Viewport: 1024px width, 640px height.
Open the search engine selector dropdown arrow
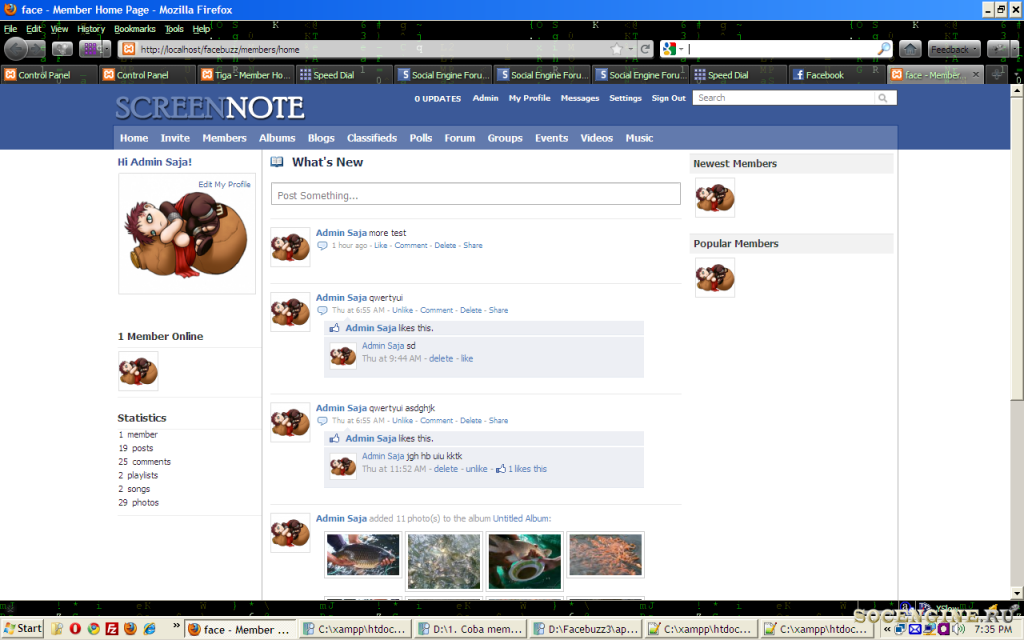tap(681, 49)
